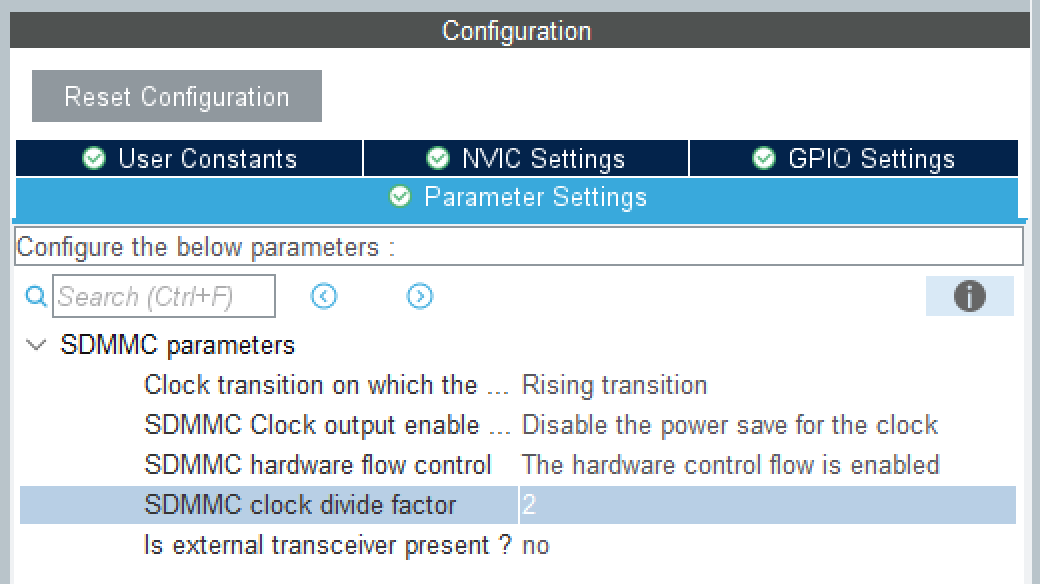Screen dimensions: 1040x584
Task: Click the green check on Parameter Settings
Action: (x=400, y=197)
